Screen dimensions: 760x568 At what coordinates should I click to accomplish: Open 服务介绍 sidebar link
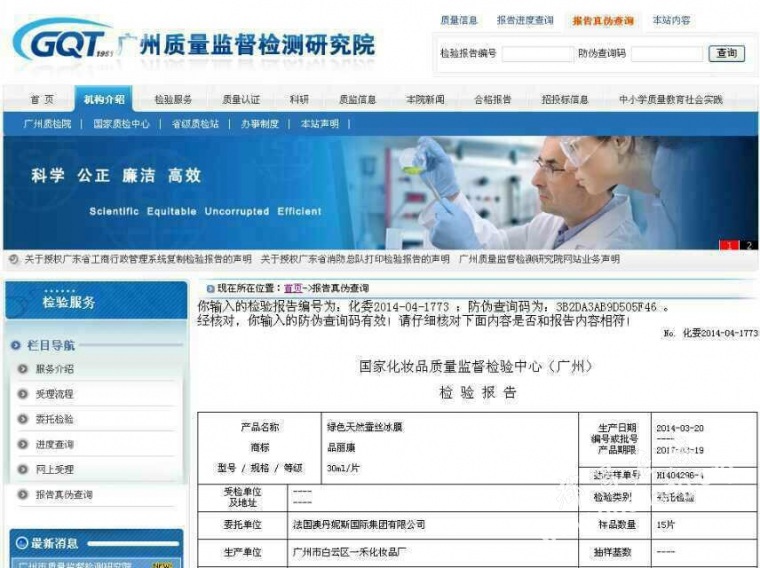point(54,369)
